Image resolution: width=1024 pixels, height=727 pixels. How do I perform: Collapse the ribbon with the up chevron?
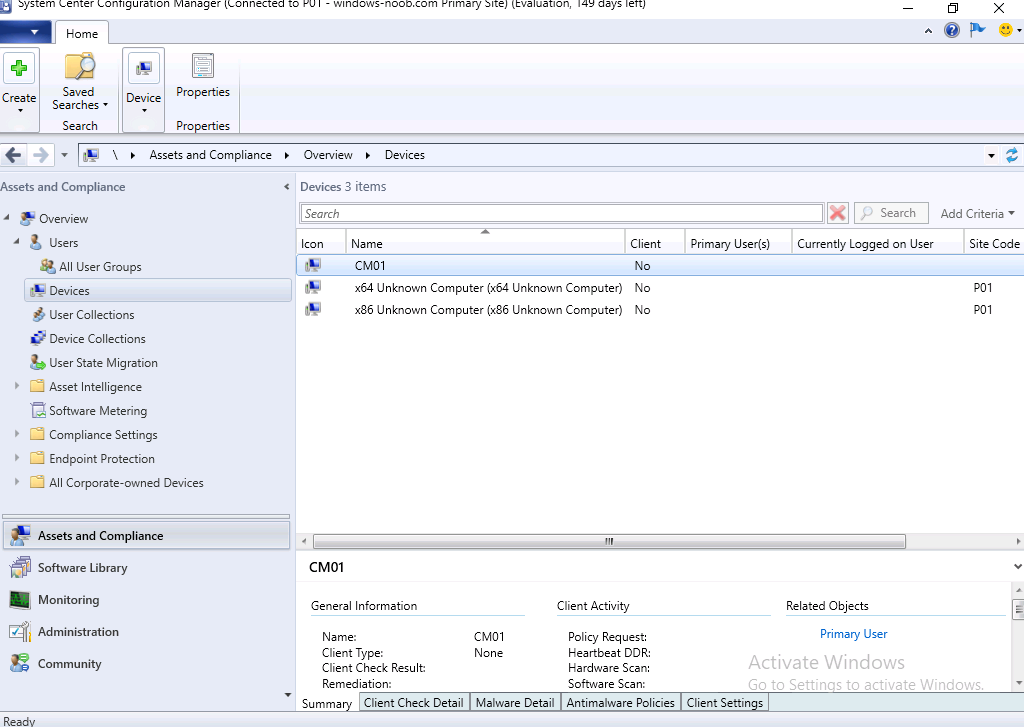pos(928,31)
